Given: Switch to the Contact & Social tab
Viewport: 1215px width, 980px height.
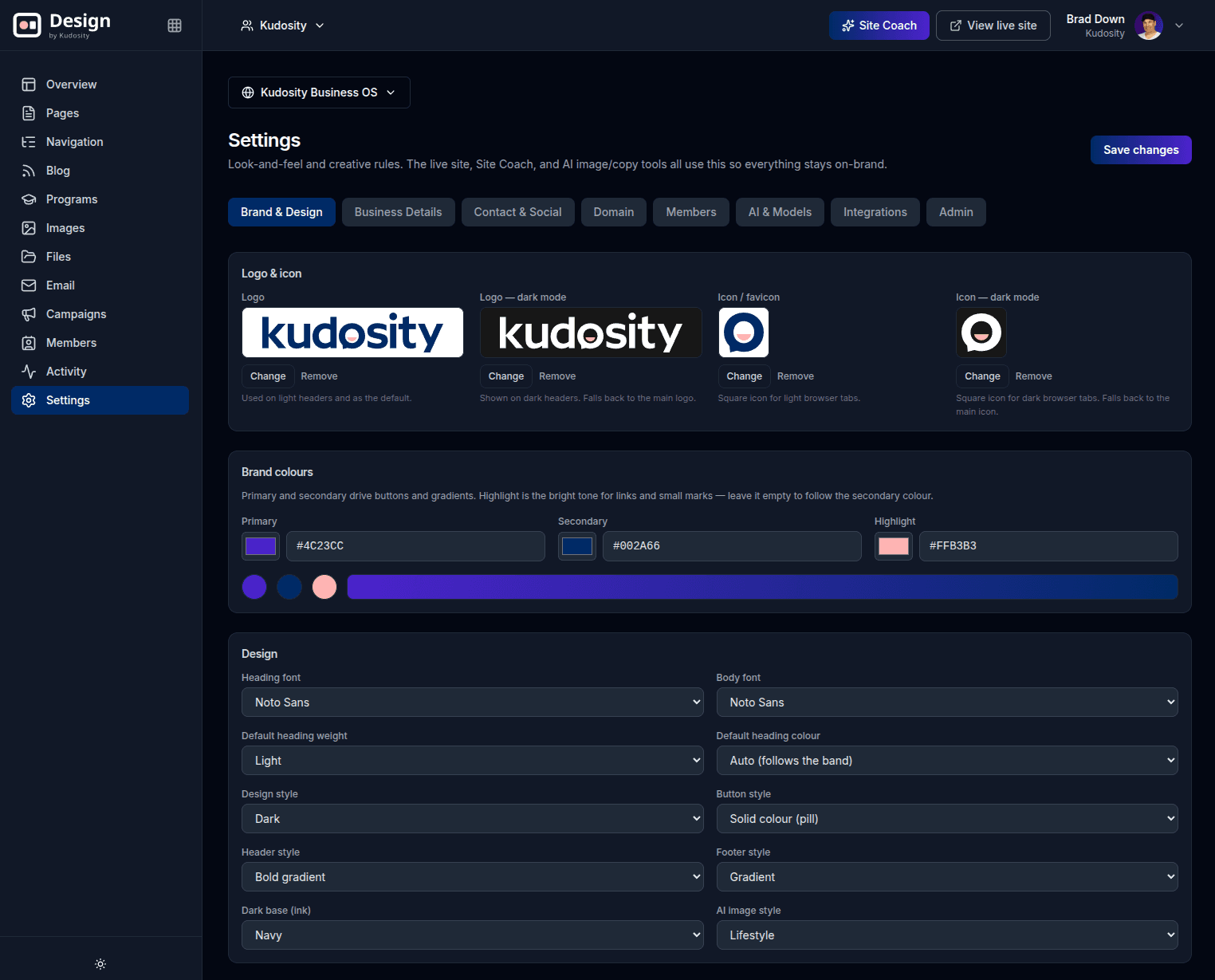Looking at the screenshot, I should (x=517, y=212).
